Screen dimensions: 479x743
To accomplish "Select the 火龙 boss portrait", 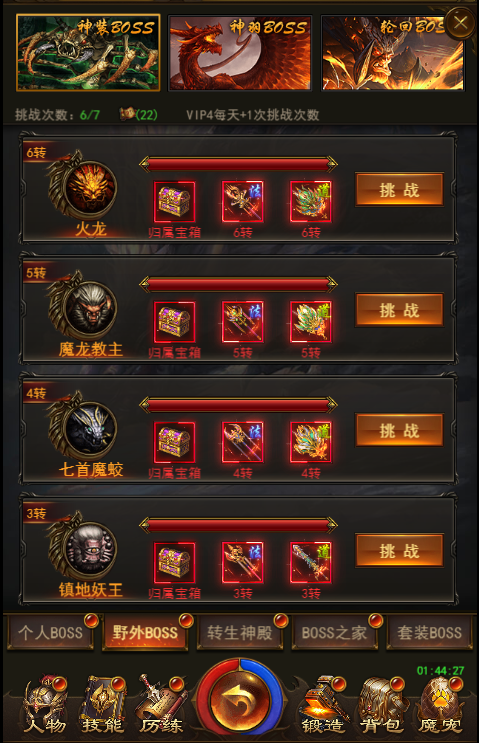I will [90, 188].
